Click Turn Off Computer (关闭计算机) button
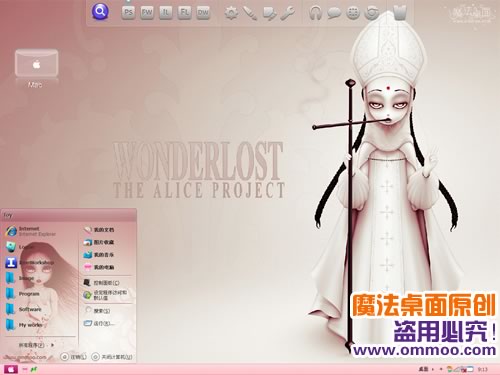Viewport: 500px width, 375px height. click(112, 357)
